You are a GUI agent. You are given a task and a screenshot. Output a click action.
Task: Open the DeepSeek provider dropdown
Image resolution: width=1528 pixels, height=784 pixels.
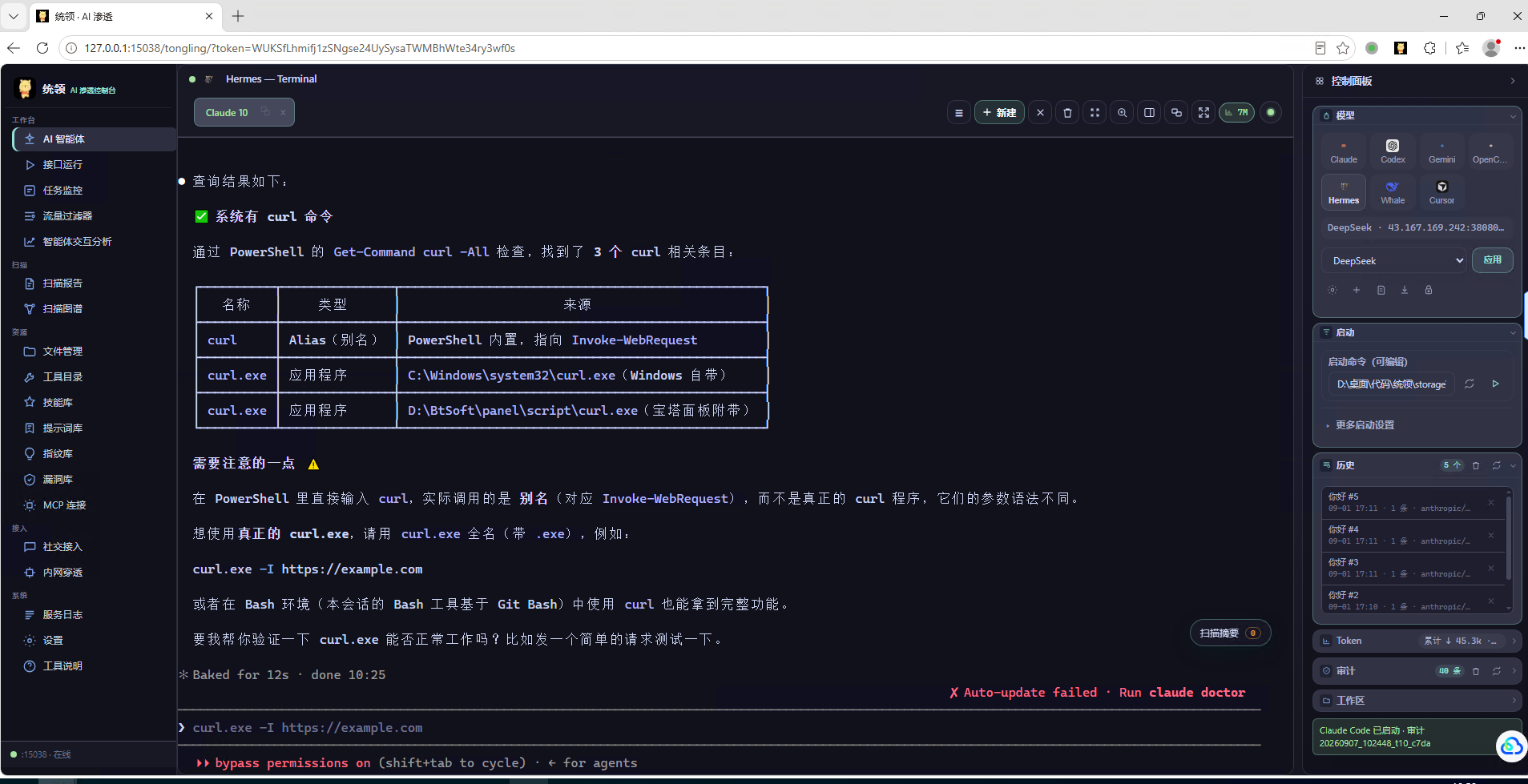click(x=1394, y=261)
